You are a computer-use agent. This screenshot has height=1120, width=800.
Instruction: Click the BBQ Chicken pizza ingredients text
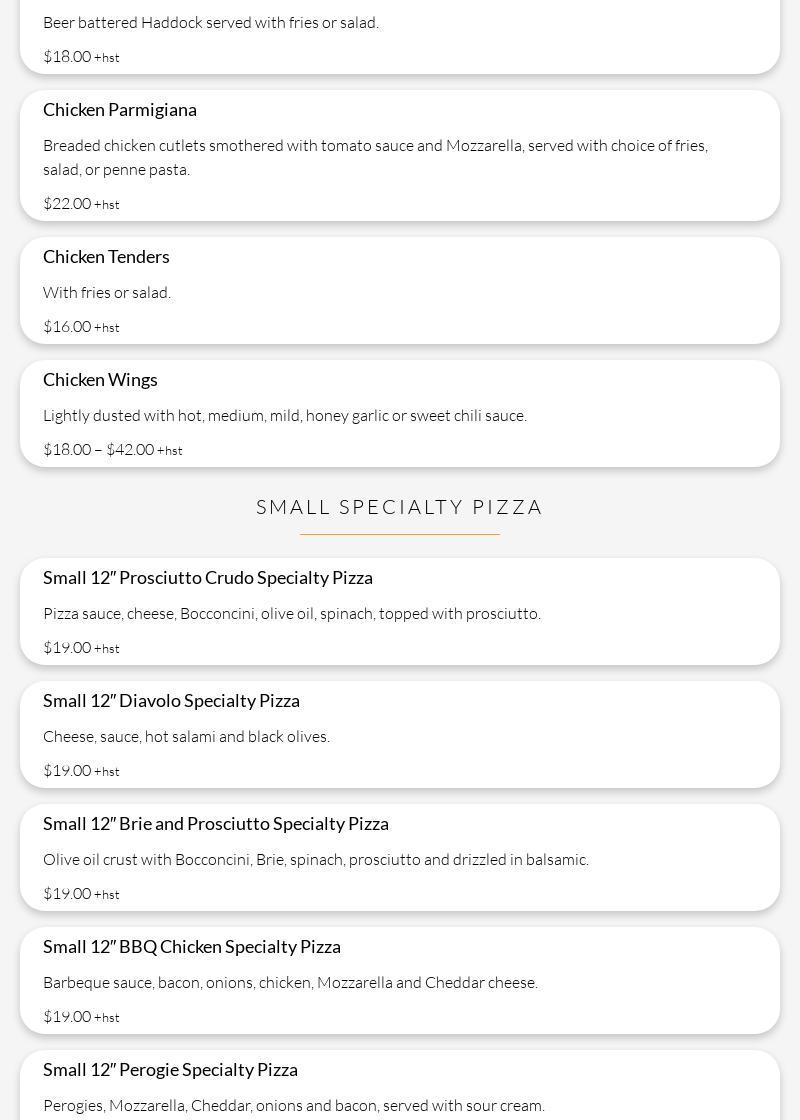tap(291, 982)
